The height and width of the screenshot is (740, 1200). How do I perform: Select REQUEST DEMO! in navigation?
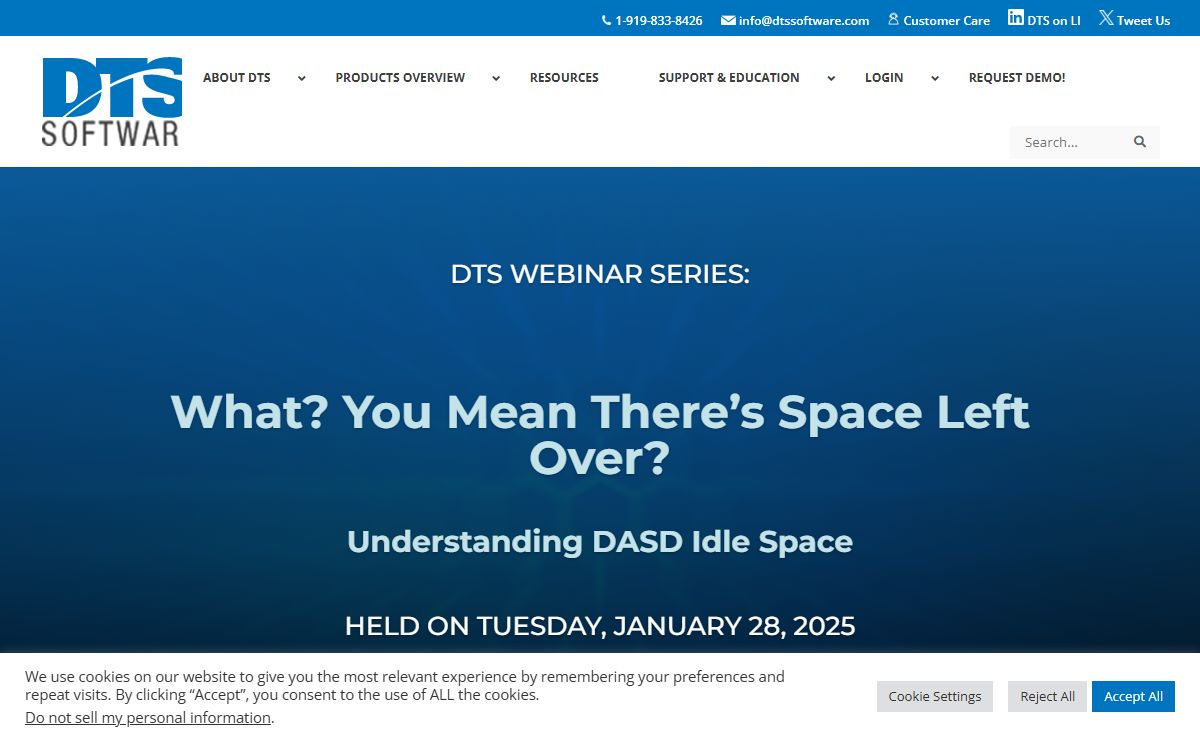tap(1017, 77)
